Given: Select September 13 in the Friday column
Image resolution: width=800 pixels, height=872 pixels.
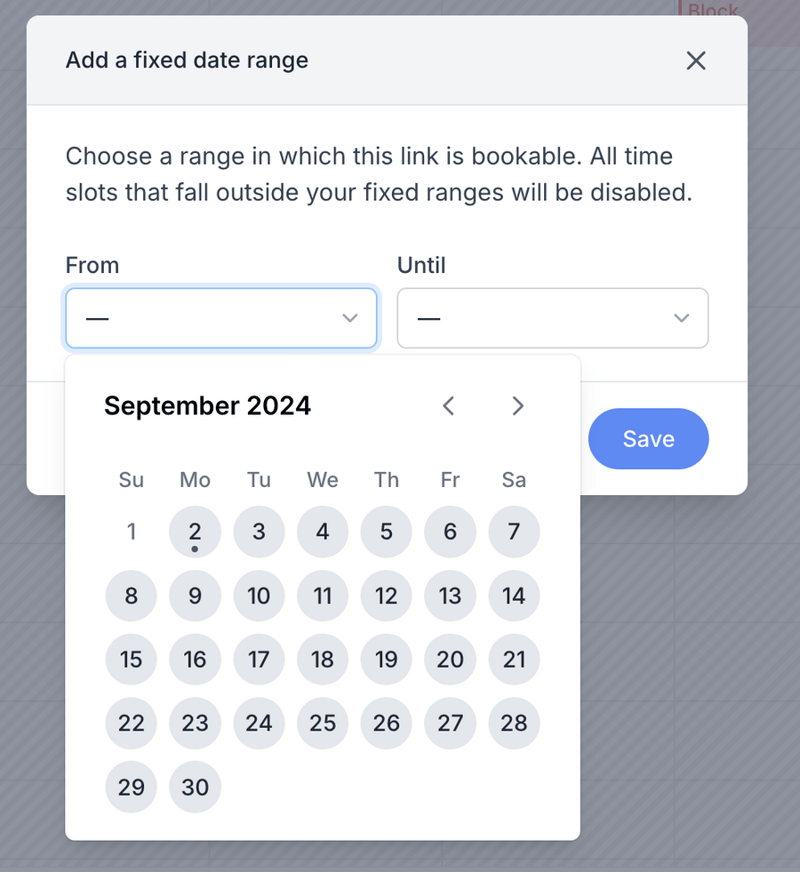Looking at the screenshot, I should 450,595.
